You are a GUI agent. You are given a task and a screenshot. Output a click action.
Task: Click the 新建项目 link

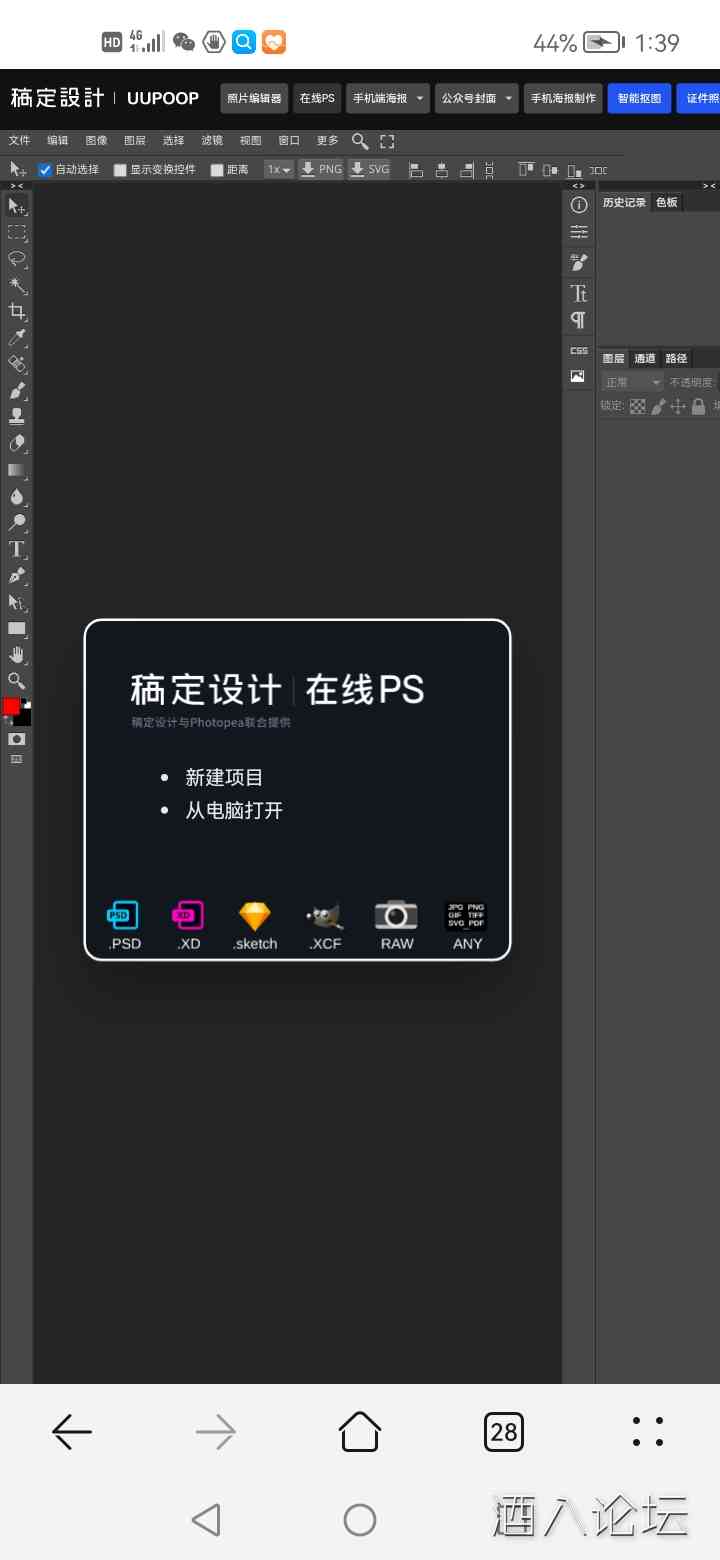pos(224,777)
